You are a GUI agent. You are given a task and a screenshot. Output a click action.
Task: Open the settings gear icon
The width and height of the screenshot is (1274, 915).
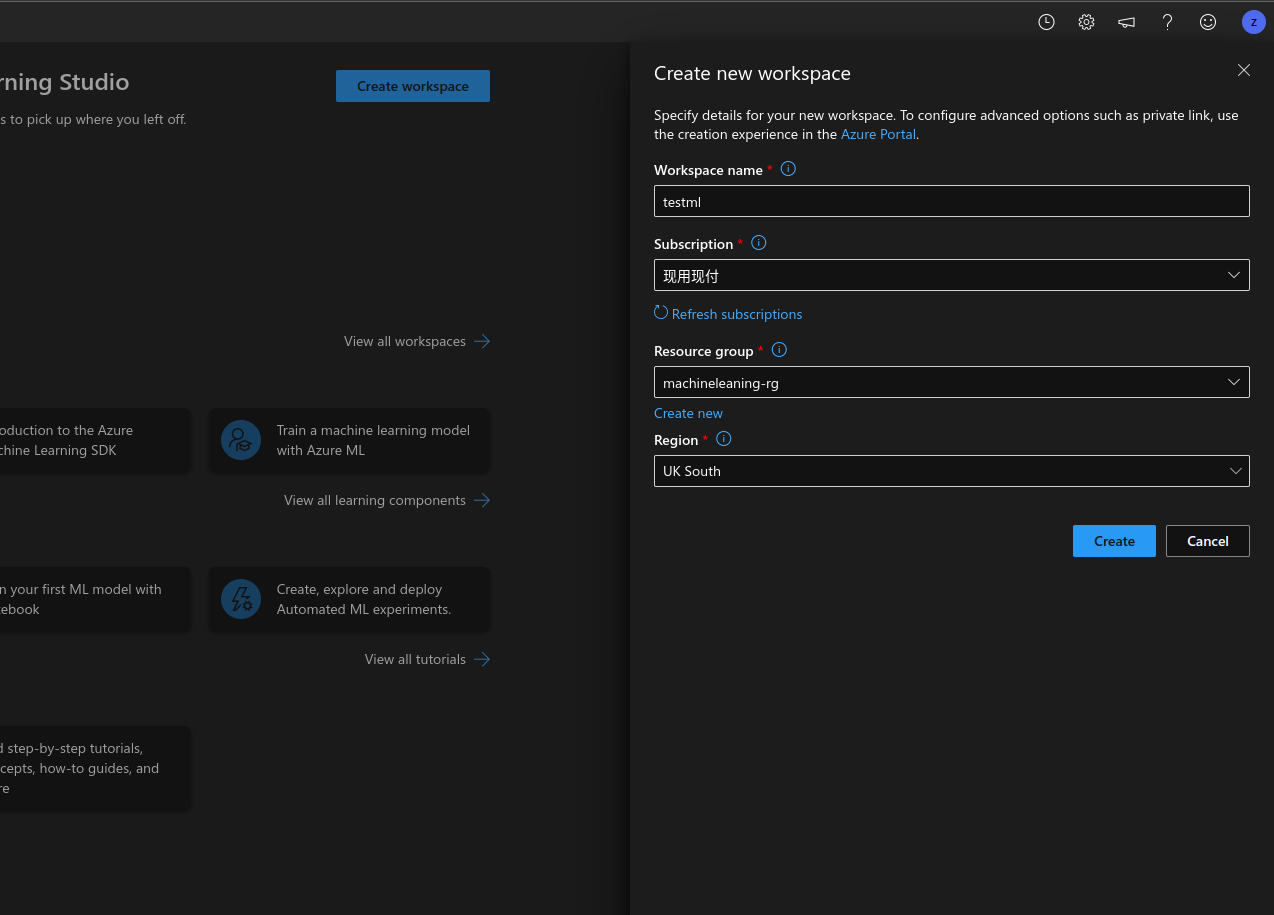click(x=1086, y=22)
